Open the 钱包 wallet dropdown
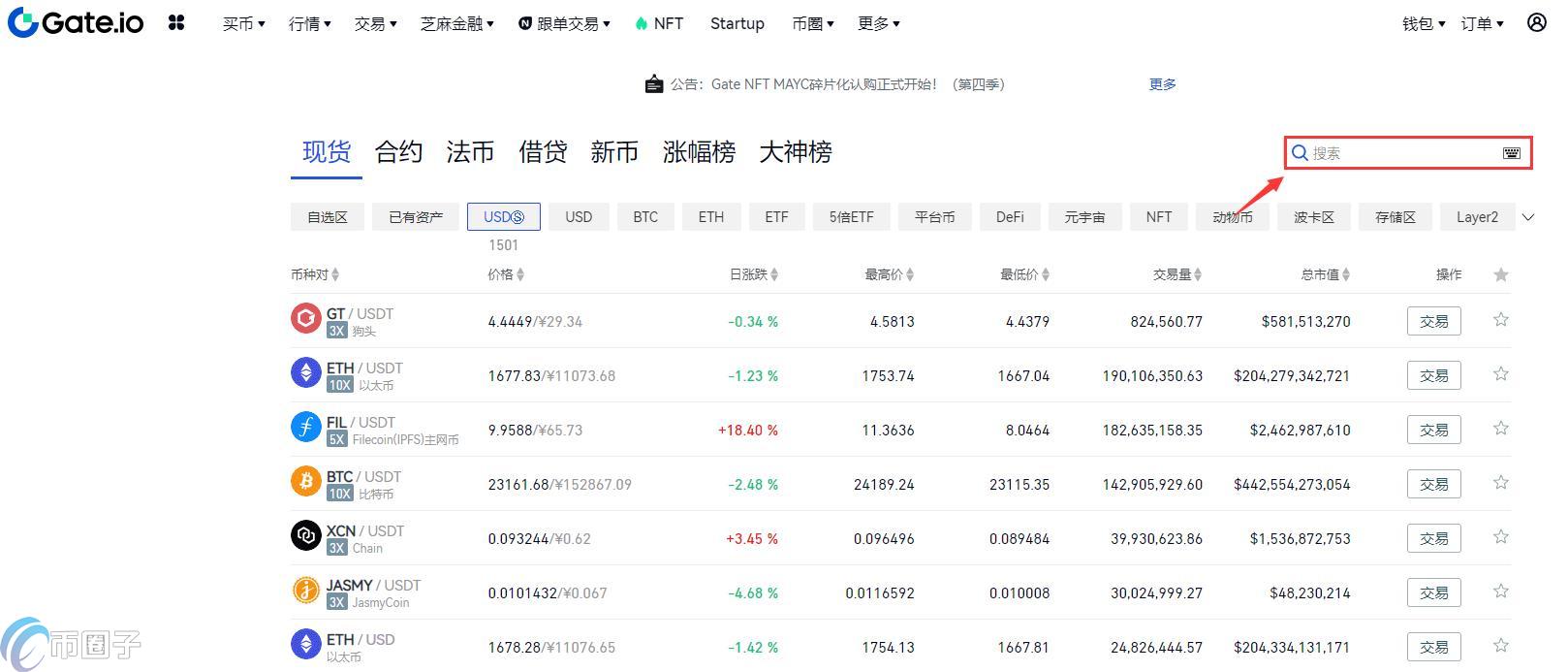The height and width of the screenshot is (672, 1568). pyautogui.click(x=1423, y=23)
